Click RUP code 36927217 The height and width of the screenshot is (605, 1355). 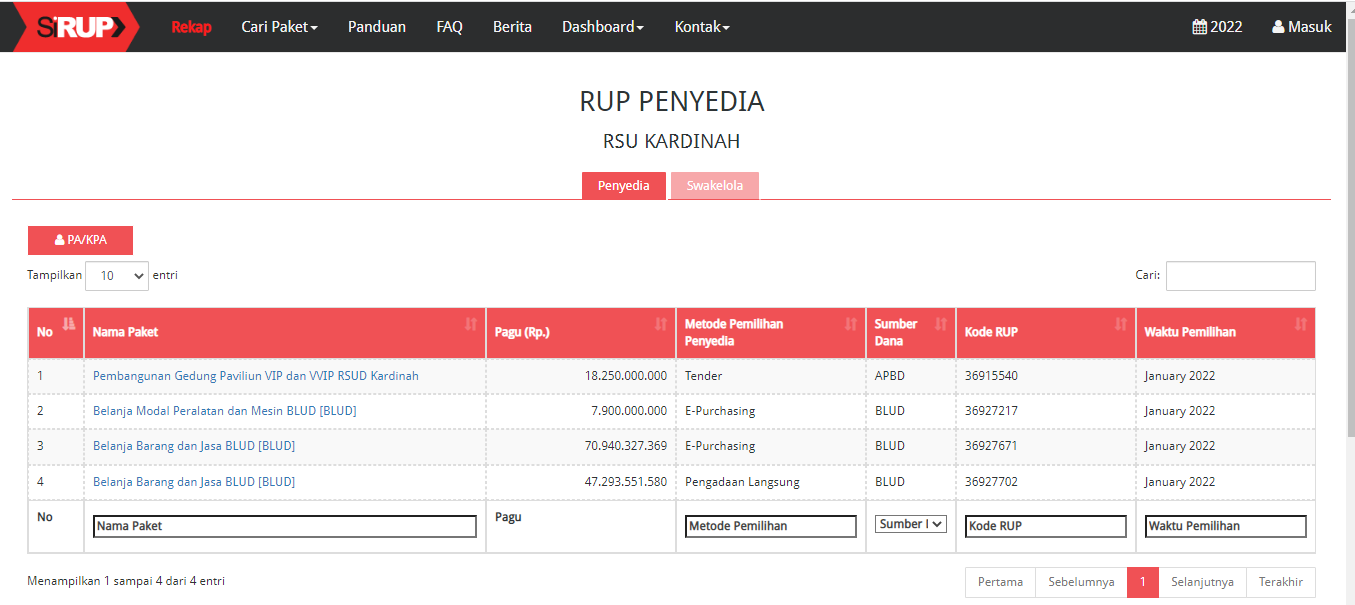(991, 411)
